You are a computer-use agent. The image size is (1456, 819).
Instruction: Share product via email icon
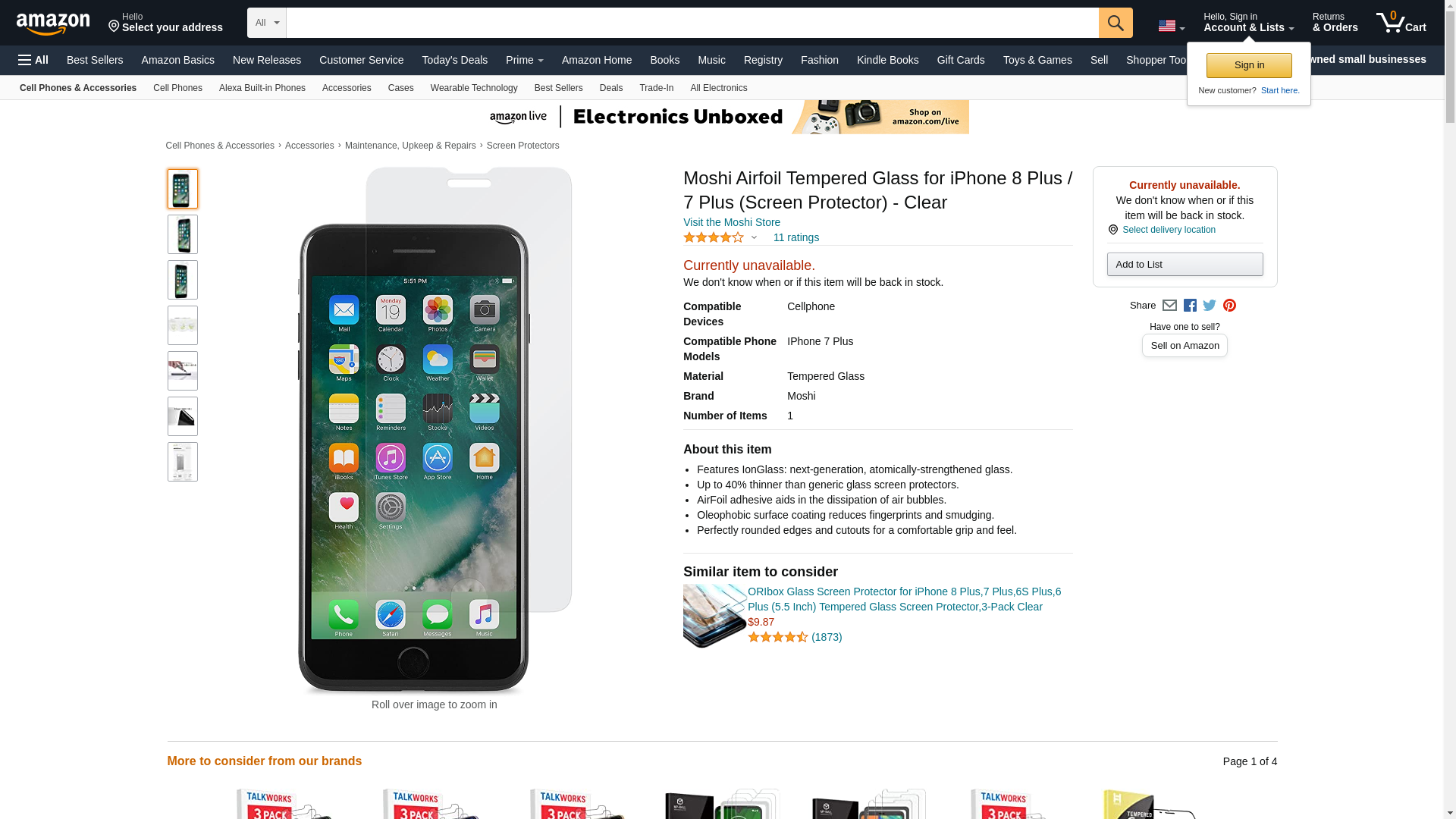(x=1169, y=306)
